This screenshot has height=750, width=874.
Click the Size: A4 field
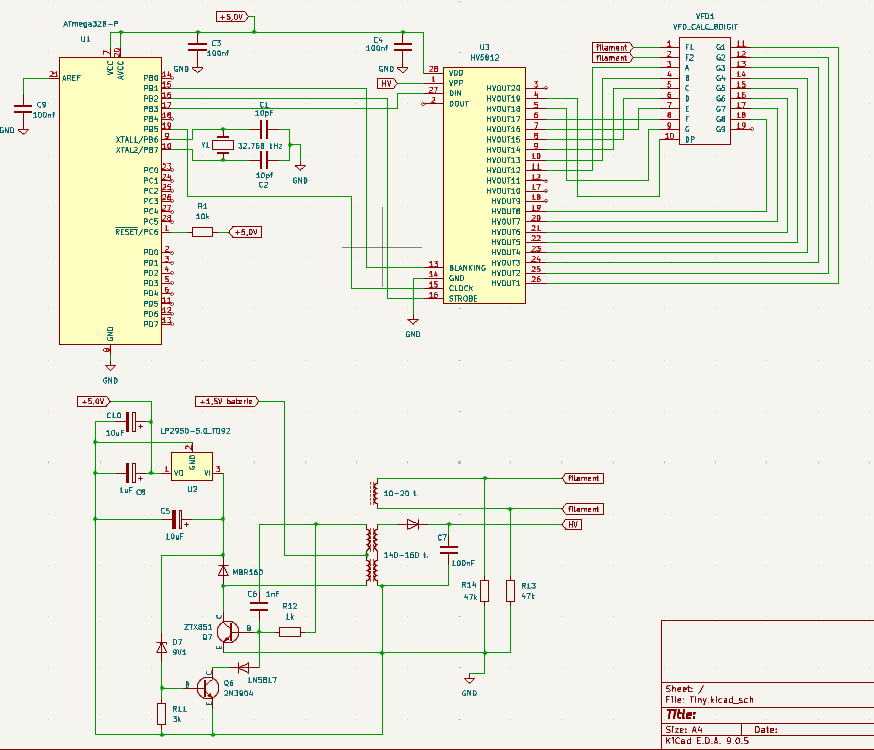click(x=684, y=729)
